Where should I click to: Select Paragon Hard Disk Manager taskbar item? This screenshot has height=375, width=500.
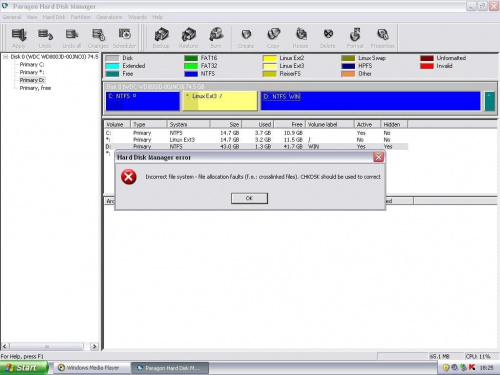click(170, 368)
